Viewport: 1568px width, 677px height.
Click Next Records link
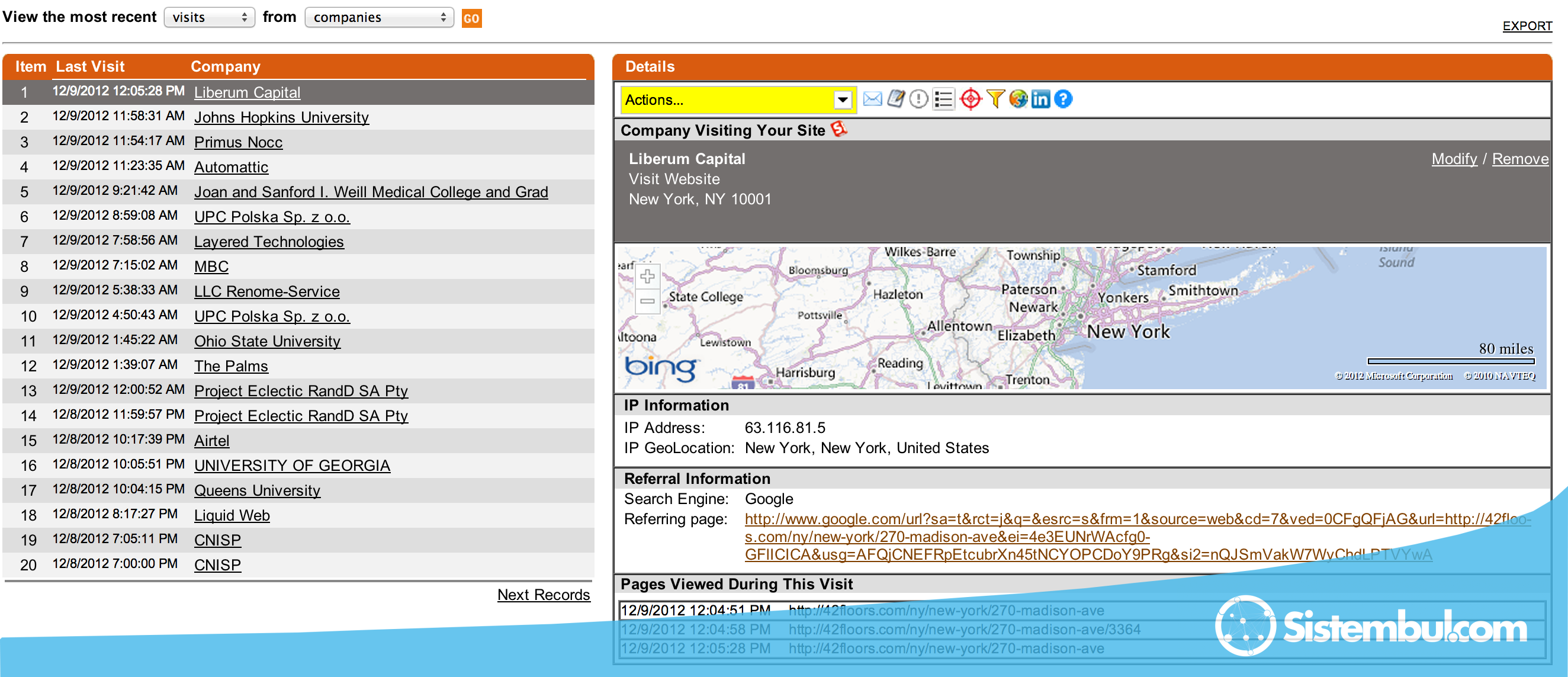coord(543,594)
